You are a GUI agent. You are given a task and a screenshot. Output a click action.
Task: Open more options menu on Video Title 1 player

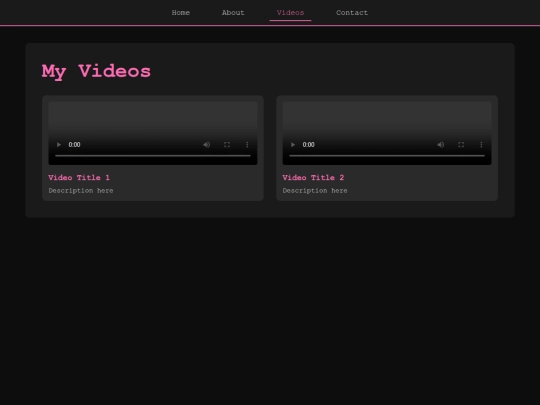click(247, 145)
